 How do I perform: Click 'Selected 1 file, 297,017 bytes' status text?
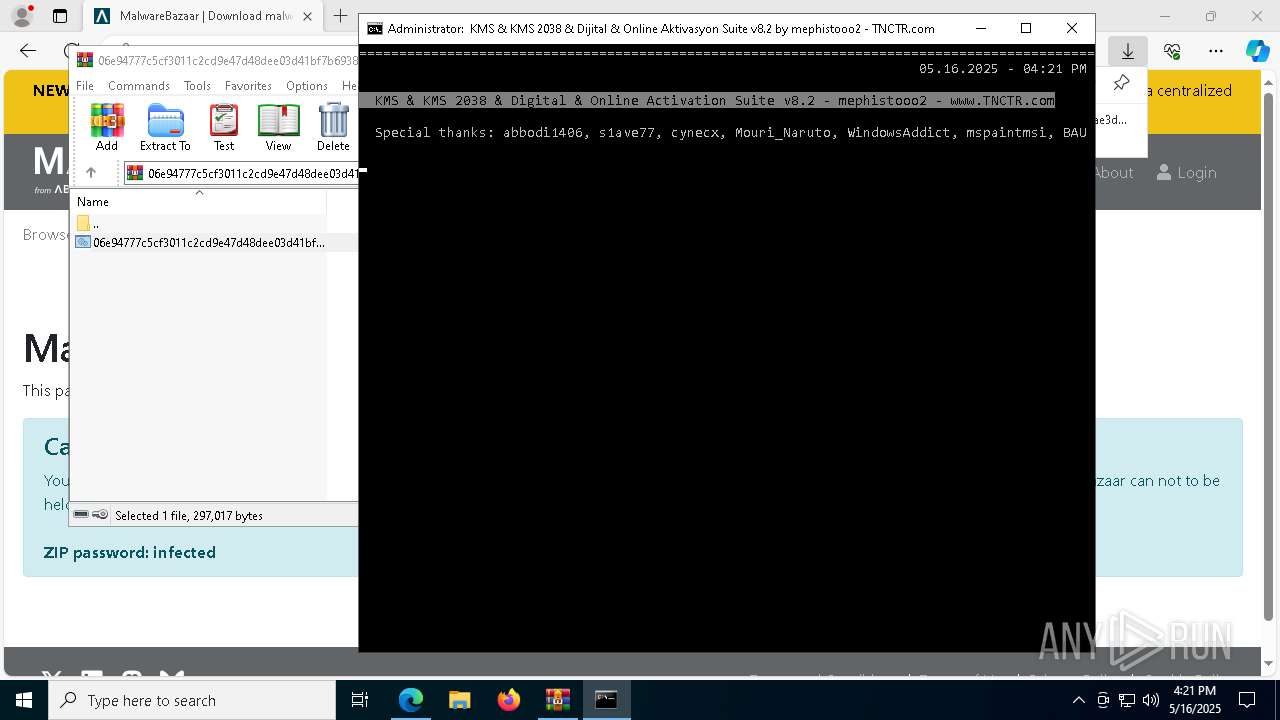[x=189, y=516]
